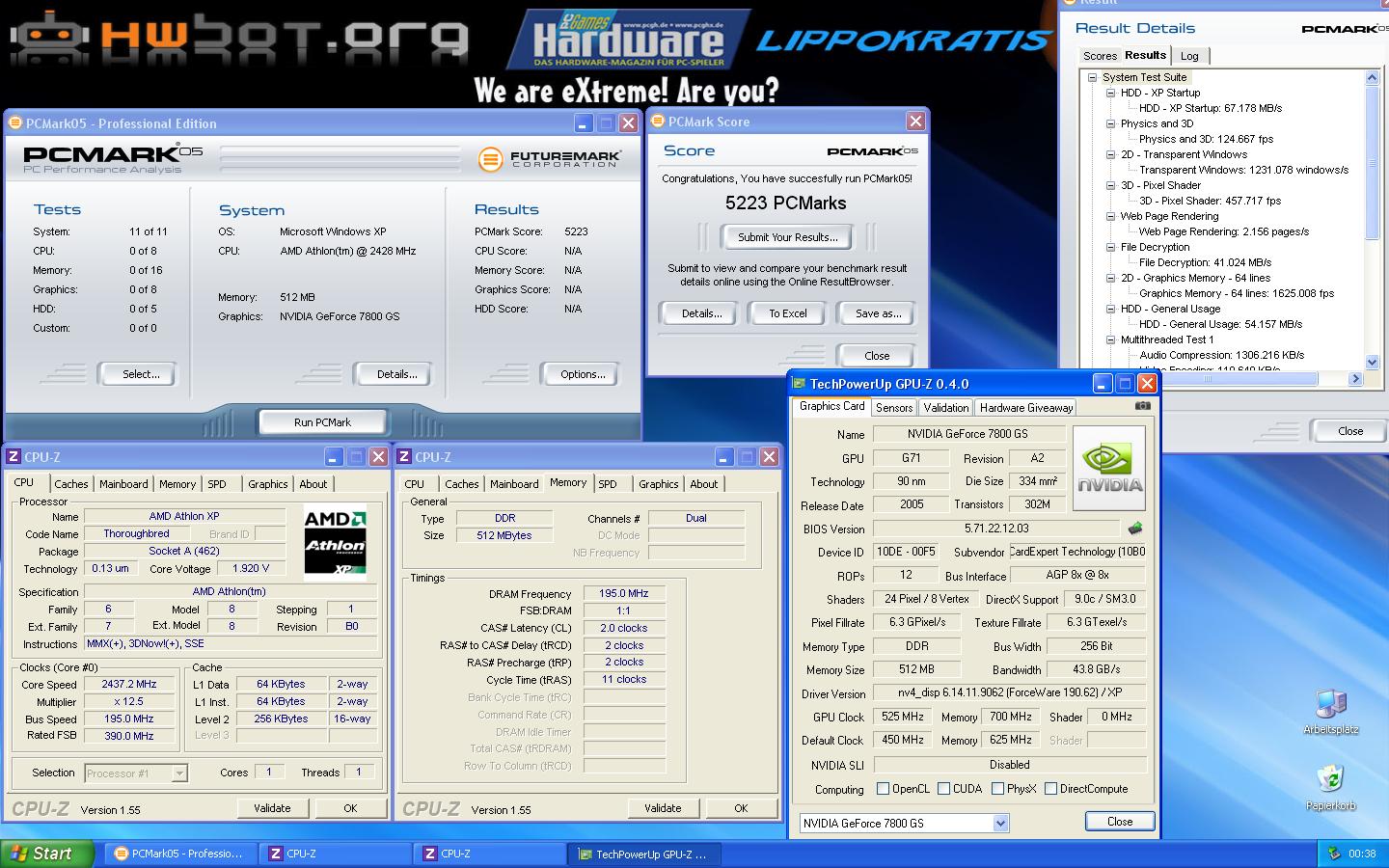The height and width of the screenshot is (868, 1389).
Task: Close the PCMark Score window with X
Action: click(x=915, y=122)
